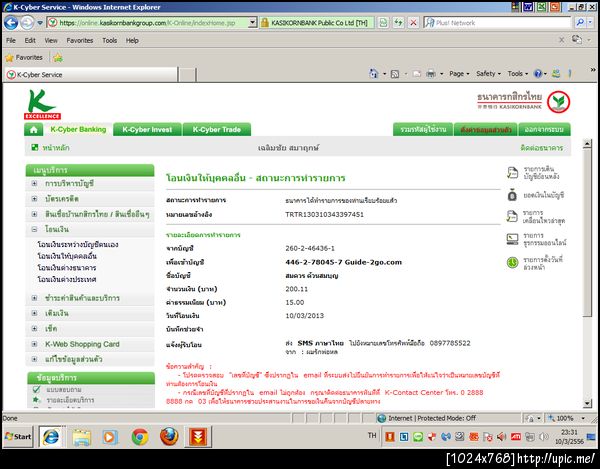Expand the เติมเงิน menu item
600x469 pixels.
pos(34,313)
